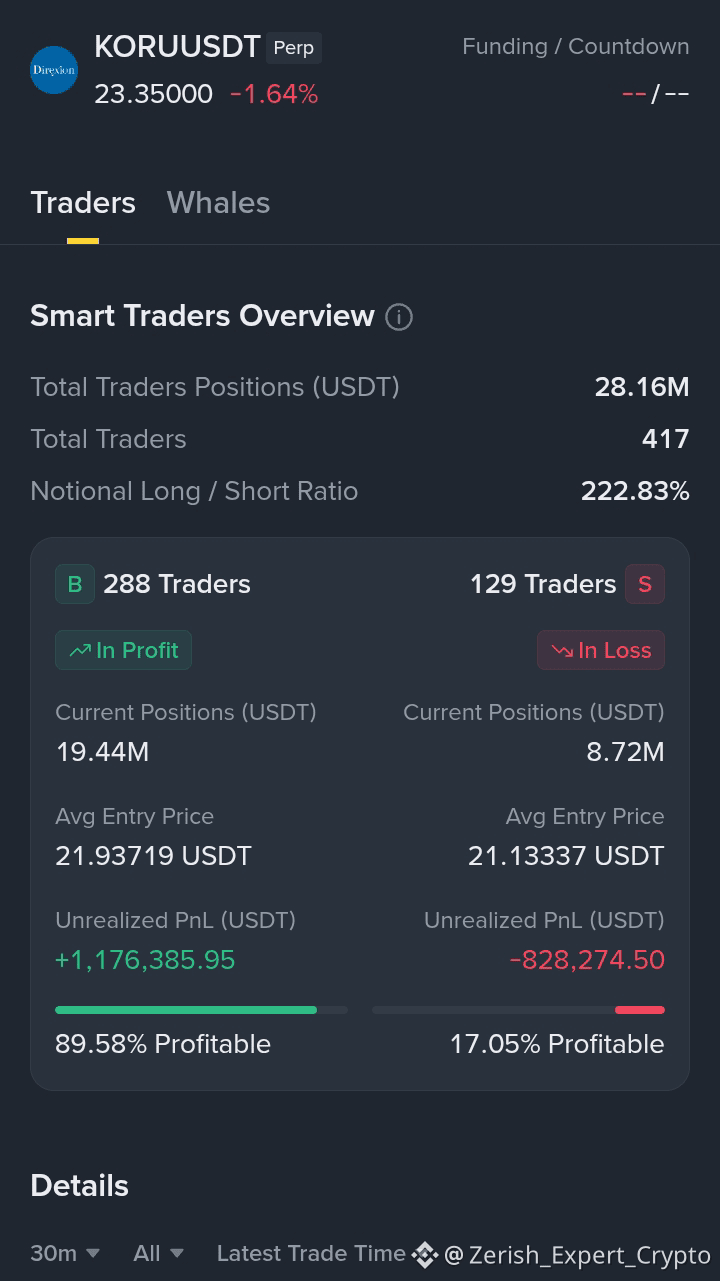Image resolution: width=720 pixels, height=1281 pixels.
Task: Tap the 222.83% long/short ratio value
Action: click(x=635, y=491)
